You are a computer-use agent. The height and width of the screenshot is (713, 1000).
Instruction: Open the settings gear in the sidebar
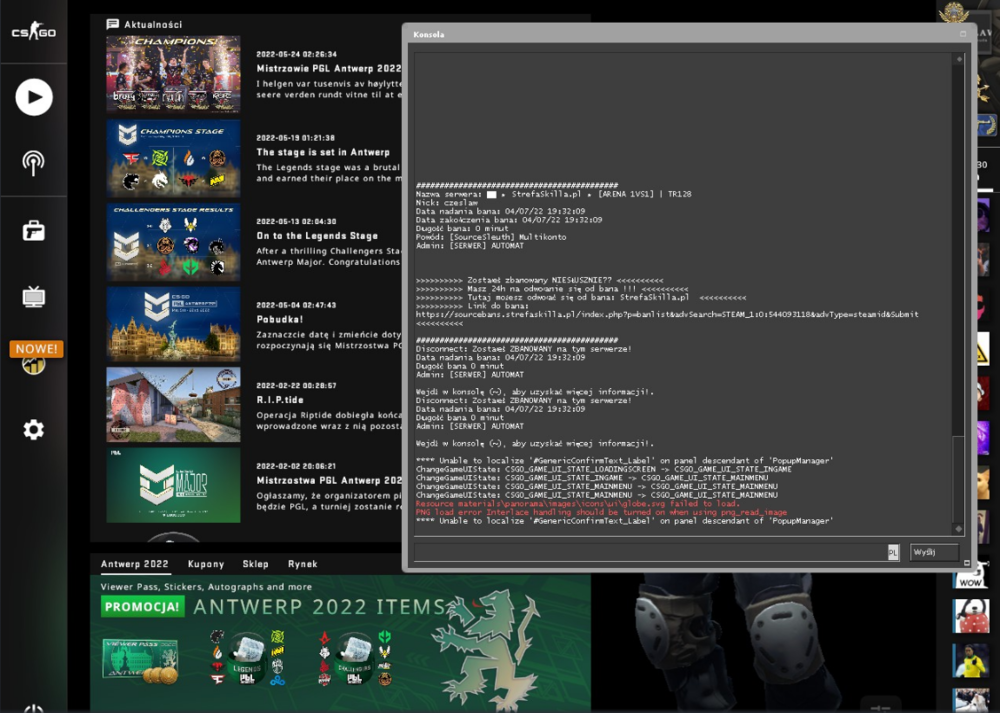coord(34,430)
